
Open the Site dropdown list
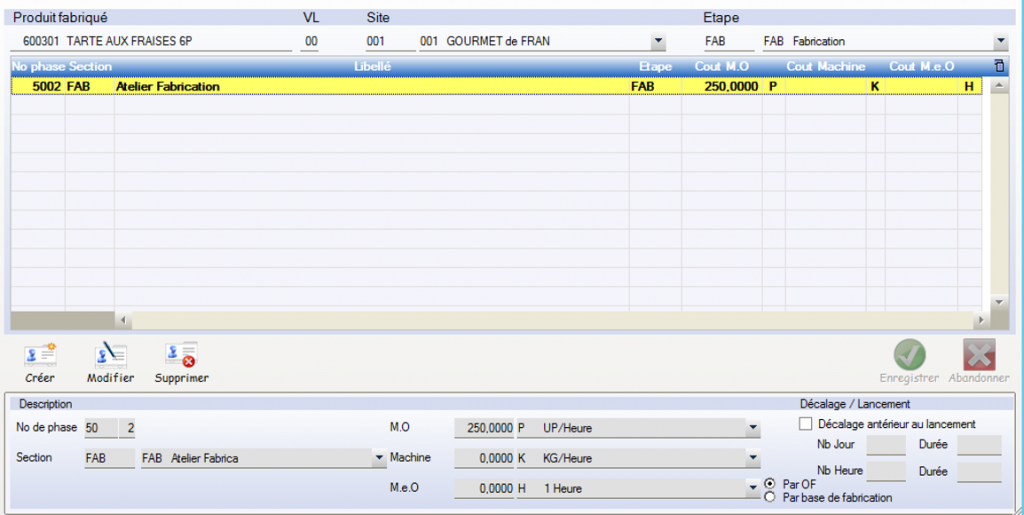click(658, 42)
